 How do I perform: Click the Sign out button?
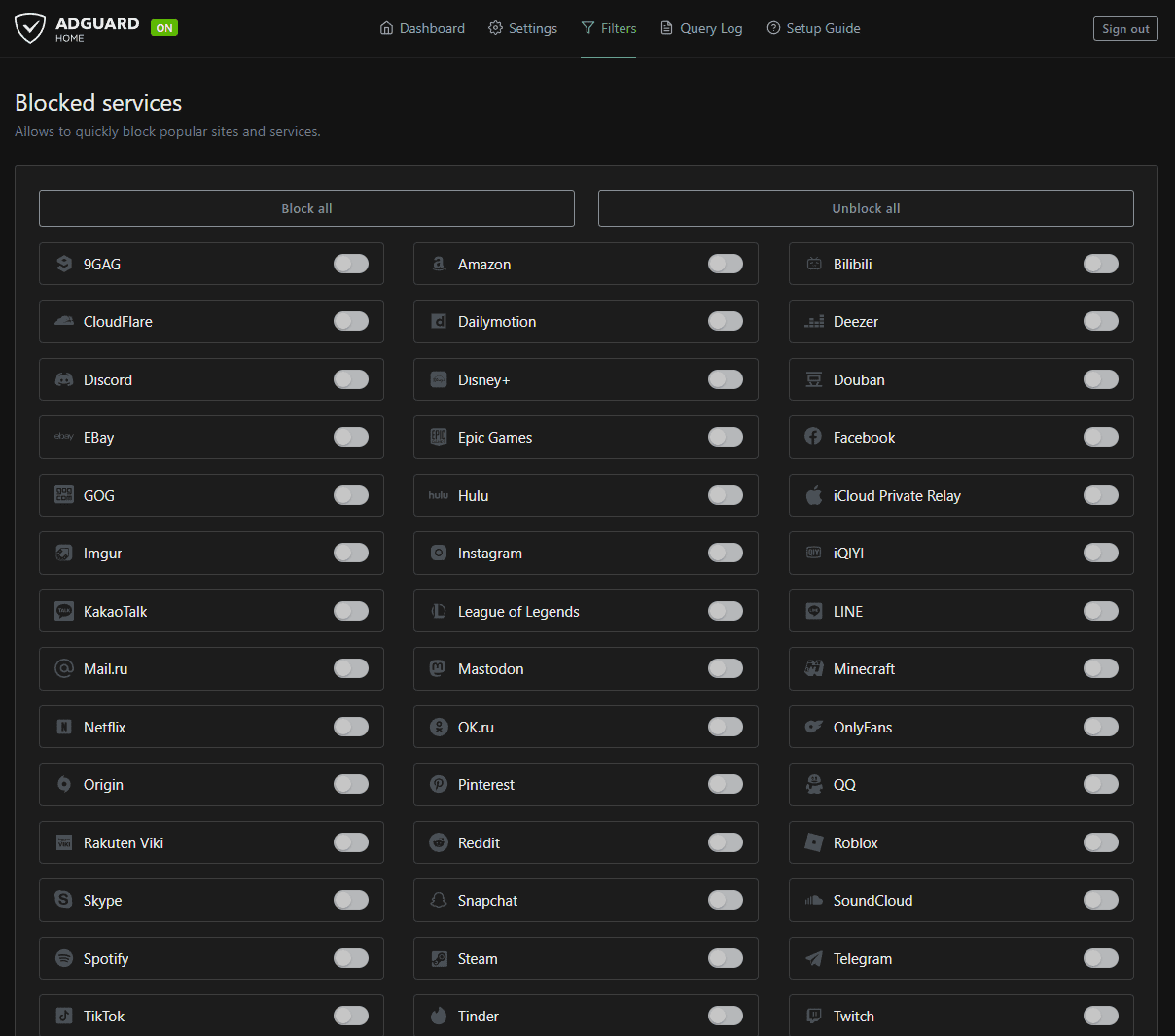1125,29
